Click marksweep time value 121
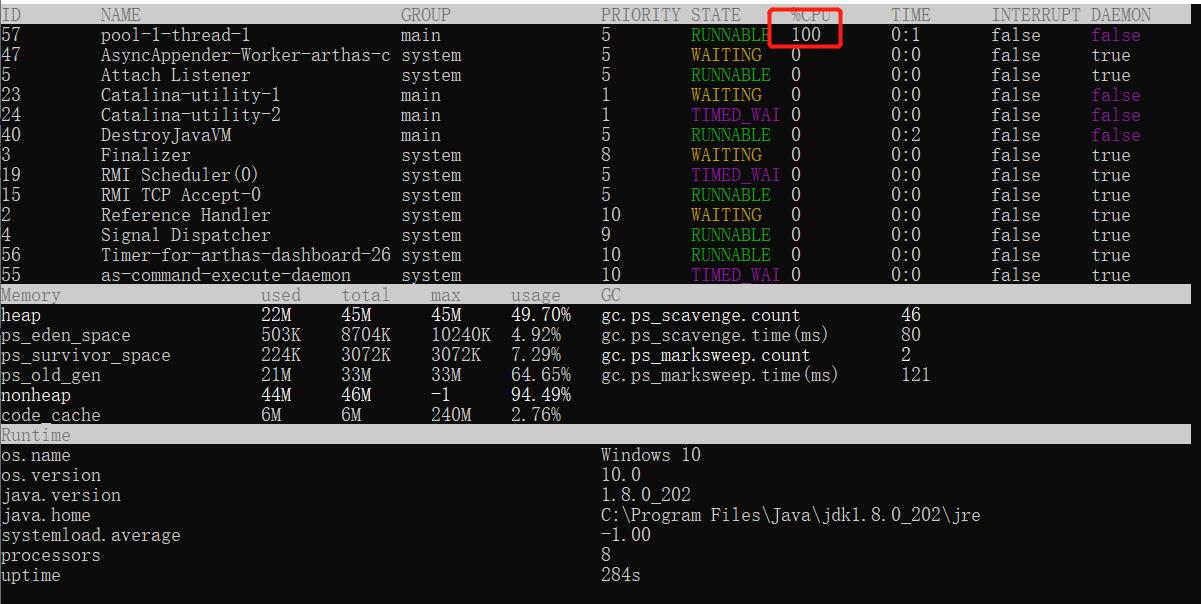 pyautogui.click(x=916, y=375)
